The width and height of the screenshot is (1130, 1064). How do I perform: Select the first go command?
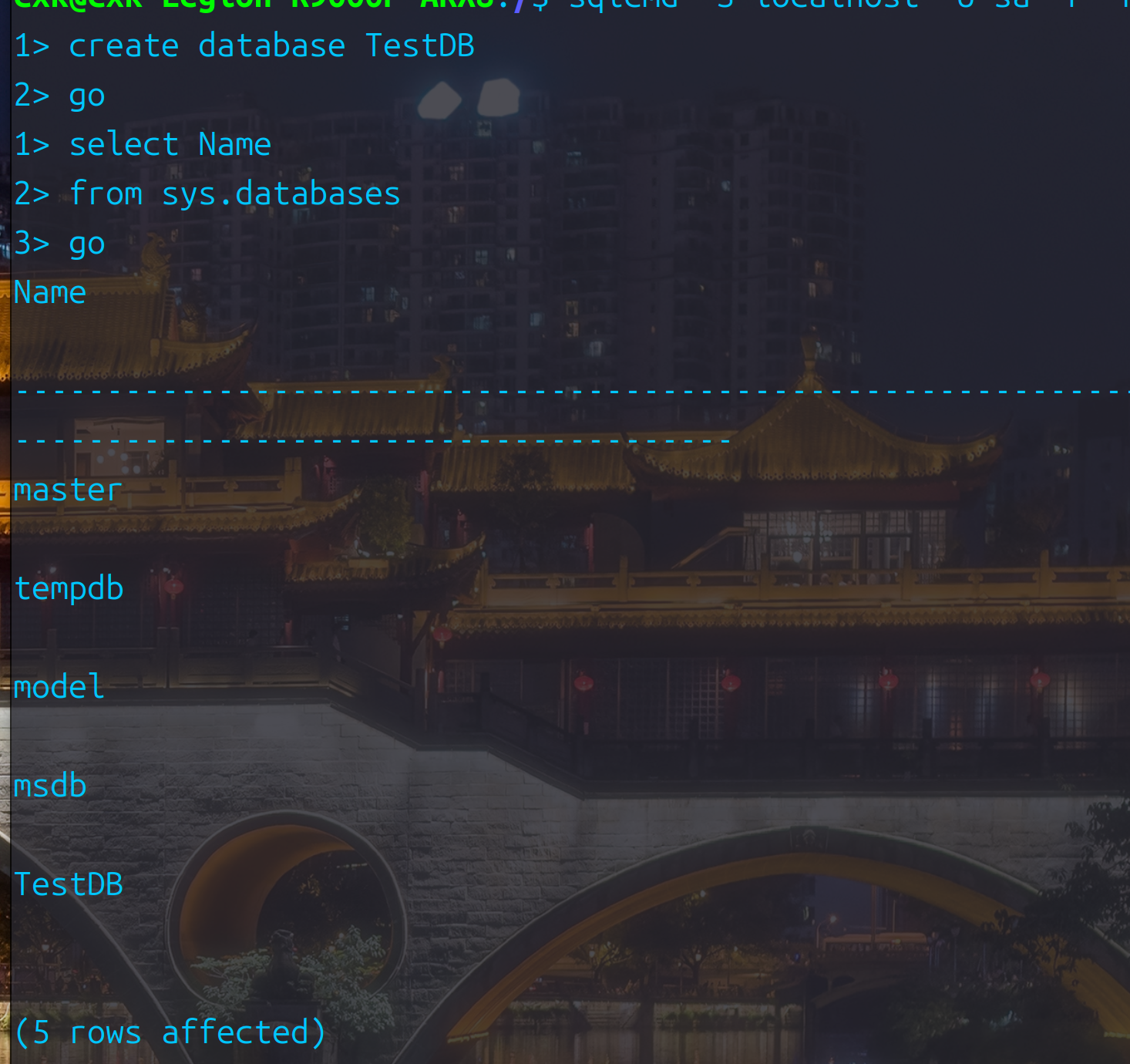(86, 94)
